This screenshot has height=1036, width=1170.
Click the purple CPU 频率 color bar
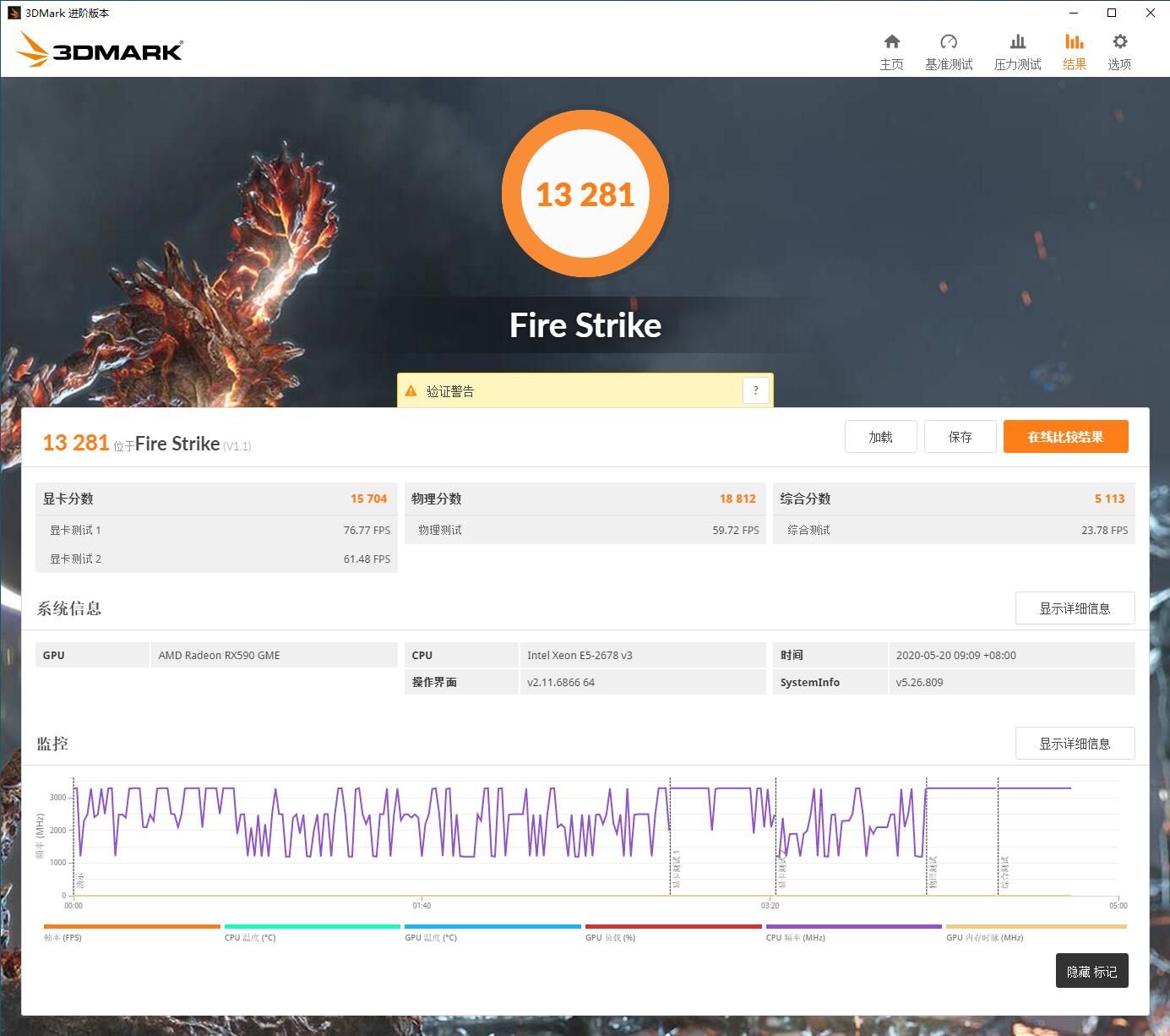[854, 926]
